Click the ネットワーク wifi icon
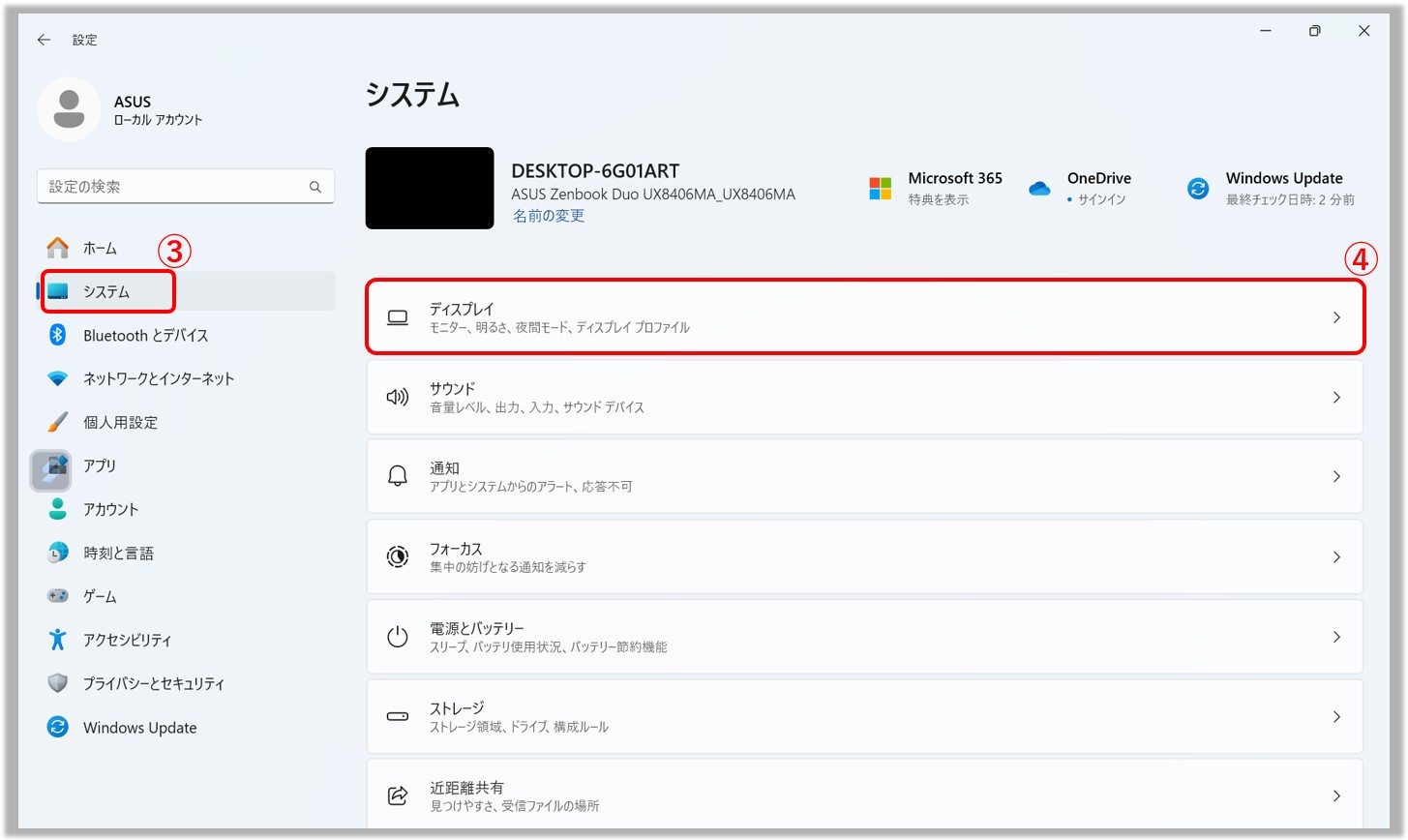 (58, 378)
